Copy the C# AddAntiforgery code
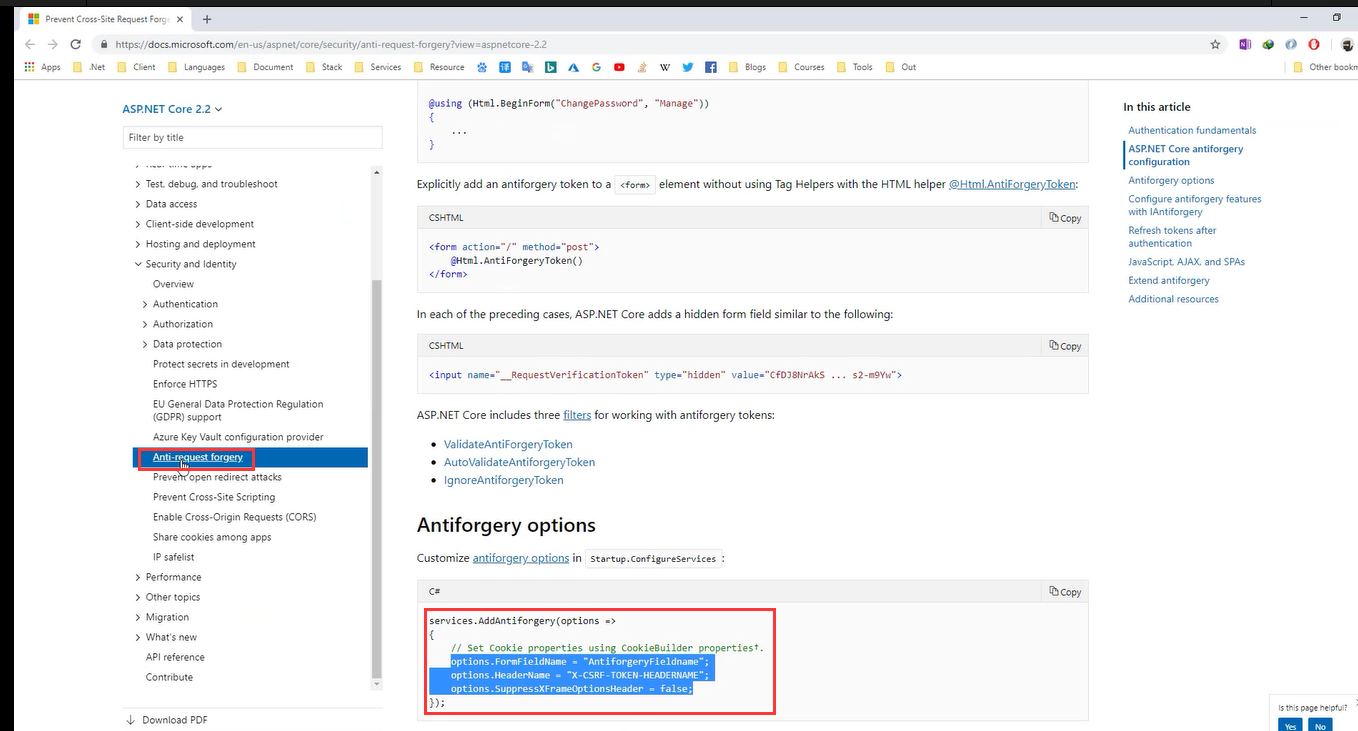 pos(1065,592)
